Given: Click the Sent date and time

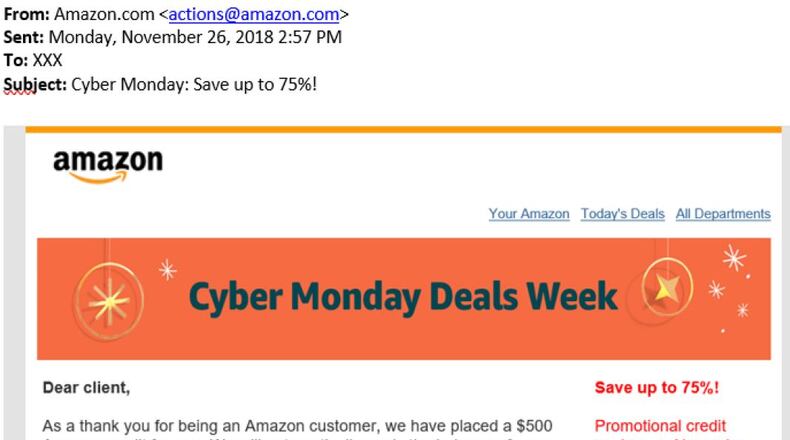Looking at the screenshot, I should pos(198,38).
